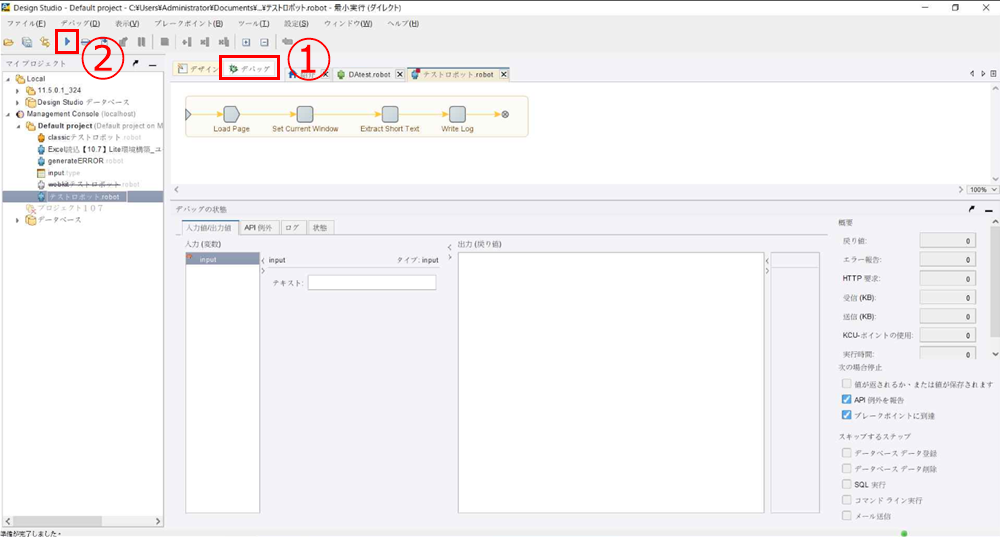The width and height of the screenshot is (1000, 537).
Task: Open the ツール(T) menu
Action: coord(254,24)
